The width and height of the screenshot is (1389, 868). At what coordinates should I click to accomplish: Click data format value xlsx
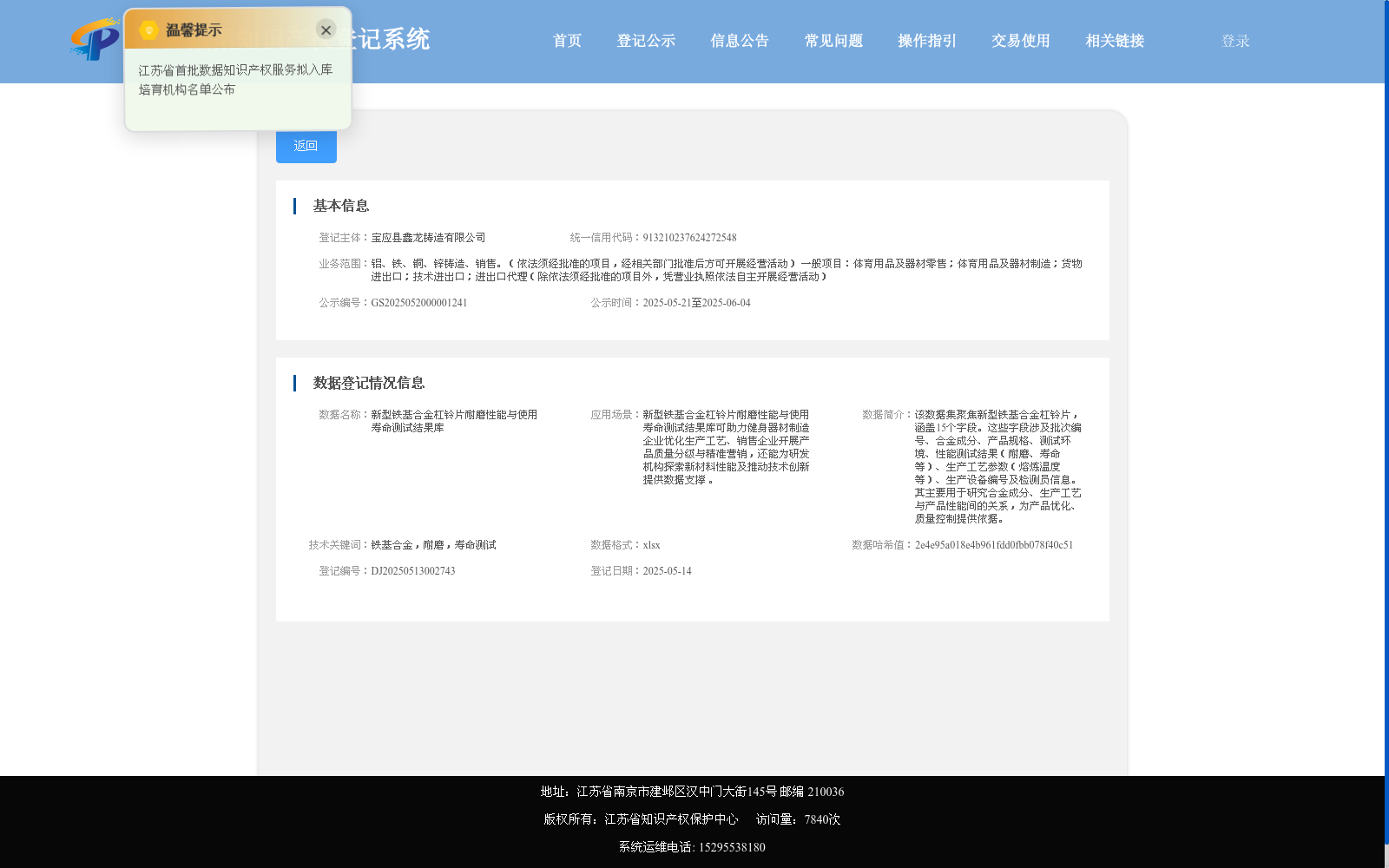[x=651, y=545]
